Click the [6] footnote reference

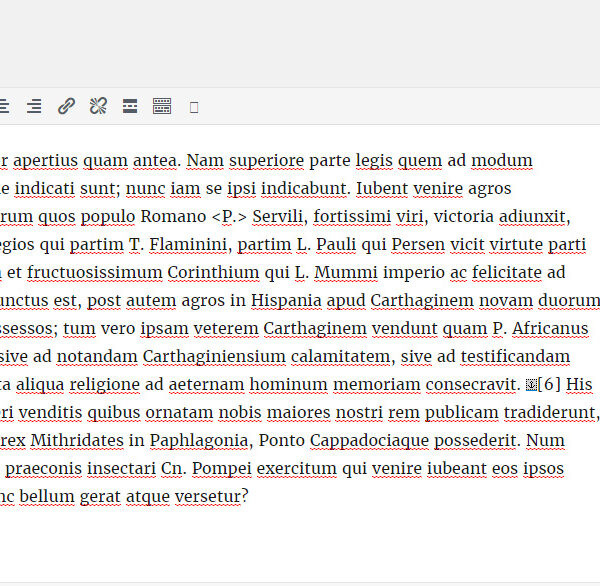549,384
